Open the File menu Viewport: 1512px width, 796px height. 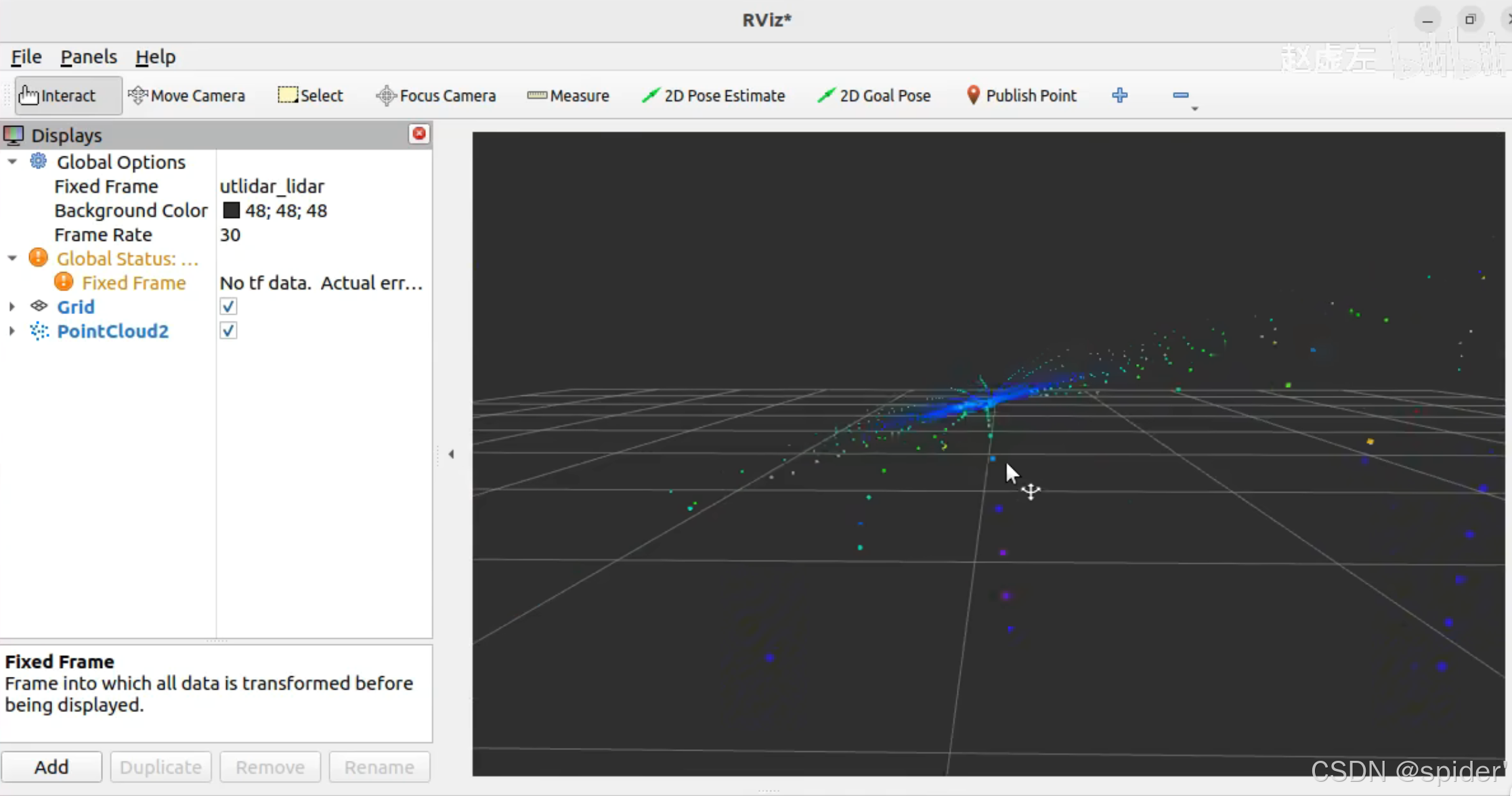coord(26,57)
